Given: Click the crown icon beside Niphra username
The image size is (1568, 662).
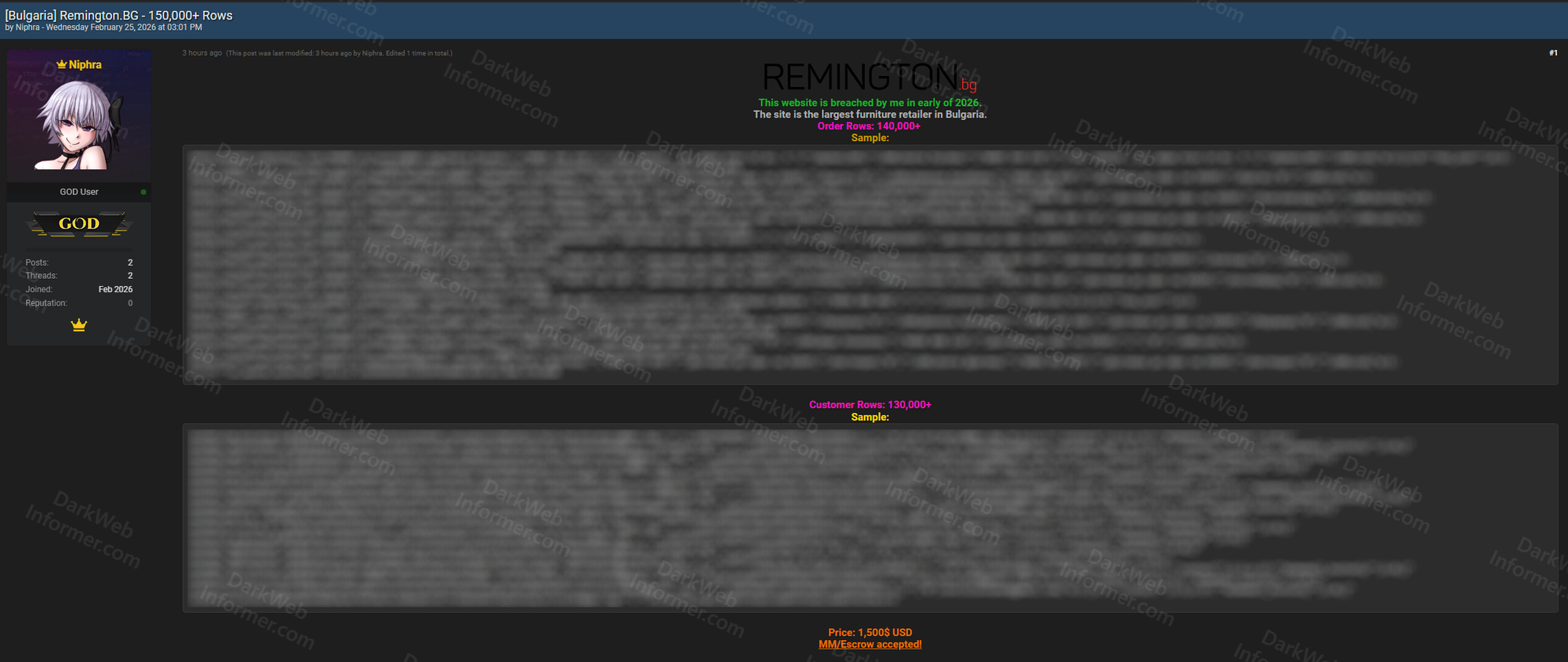Looking at the screenshot, I should coord(61,64).
